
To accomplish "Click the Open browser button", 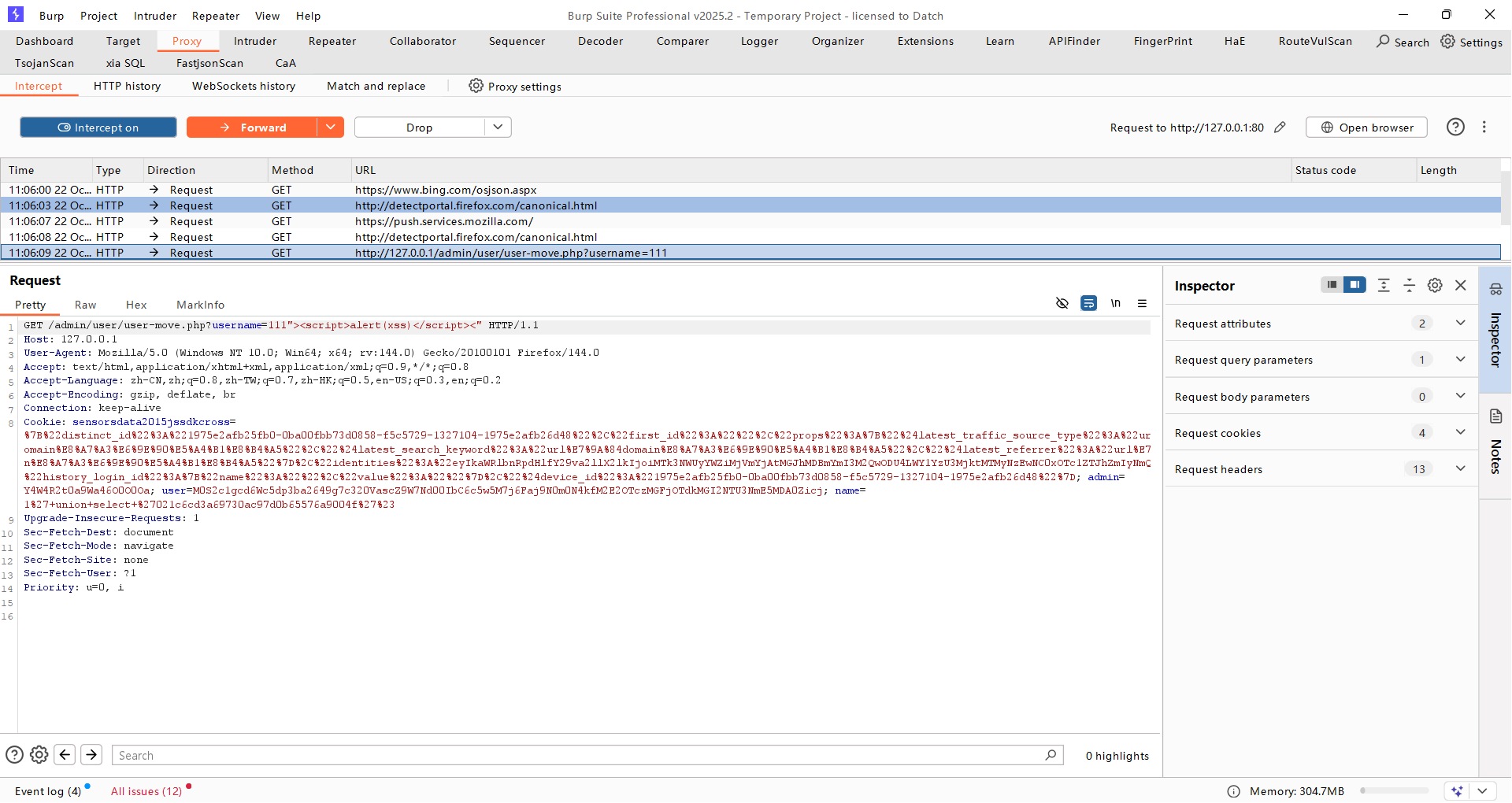I will [1366, 128].
